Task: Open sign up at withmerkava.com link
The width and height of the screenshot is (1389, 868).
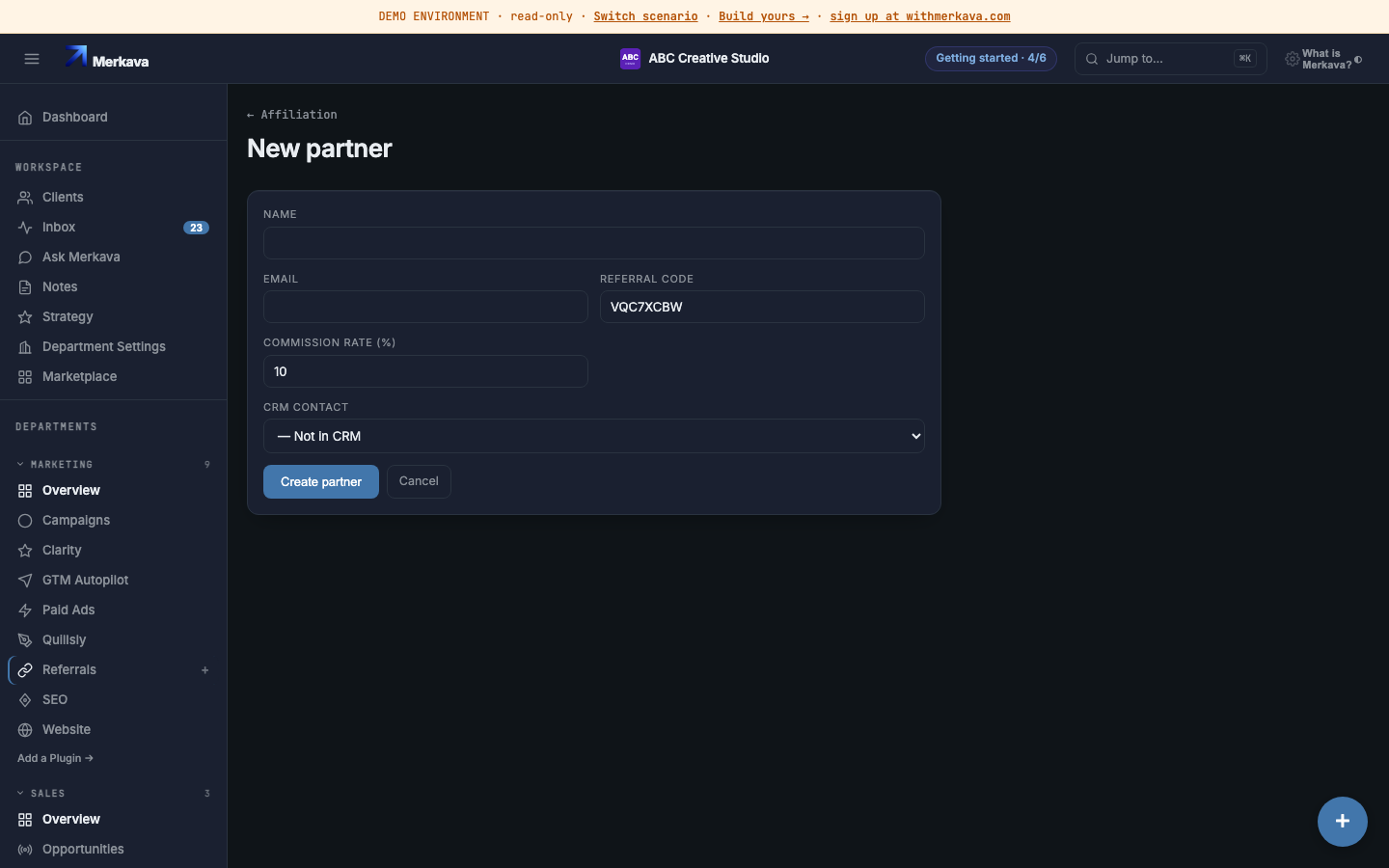Action: 920,16
